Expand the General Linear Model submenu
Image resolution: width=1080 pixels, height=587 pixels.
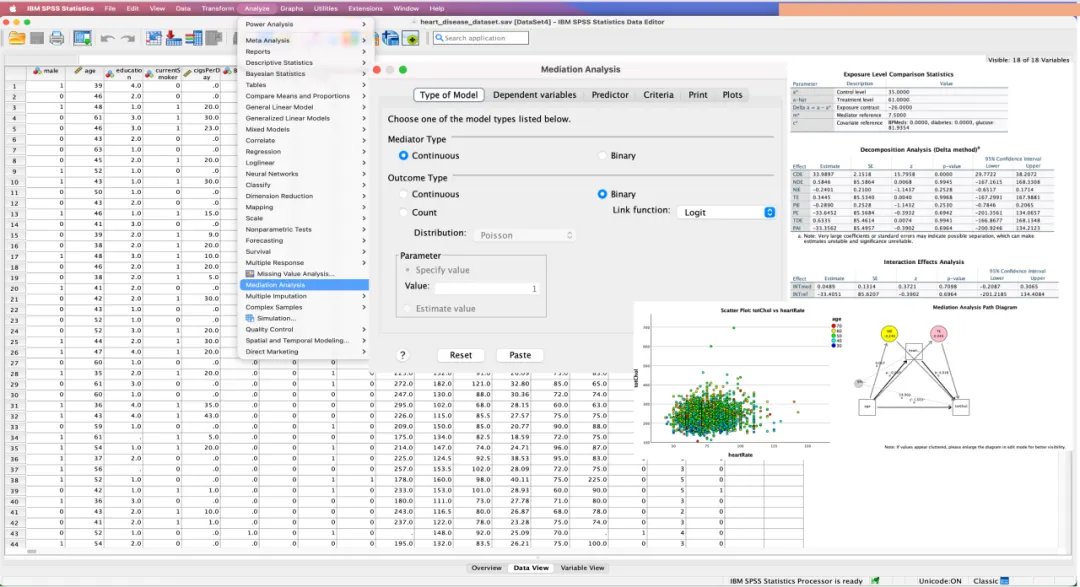304,107
